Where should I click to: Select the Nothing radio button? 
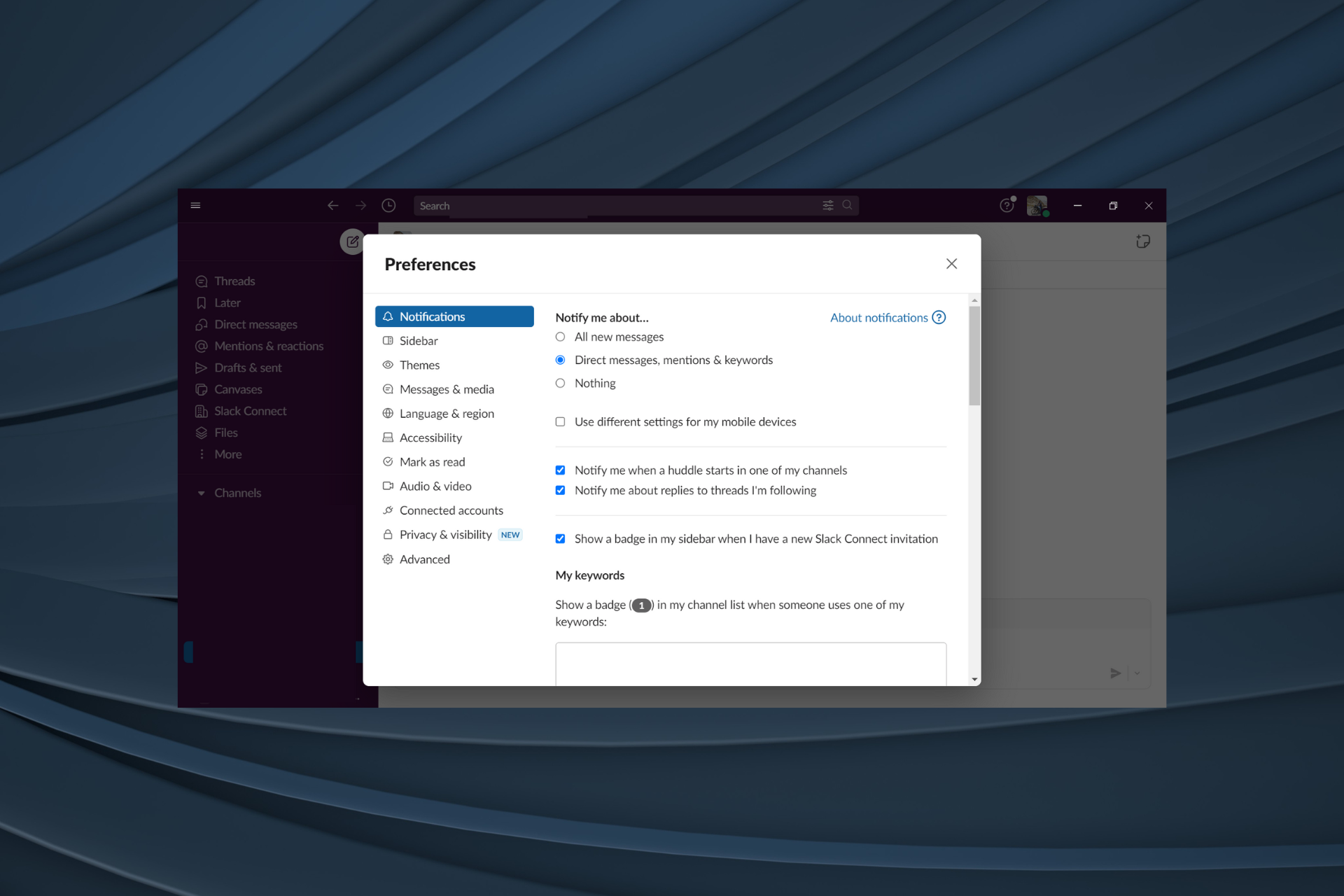[560, 383]
